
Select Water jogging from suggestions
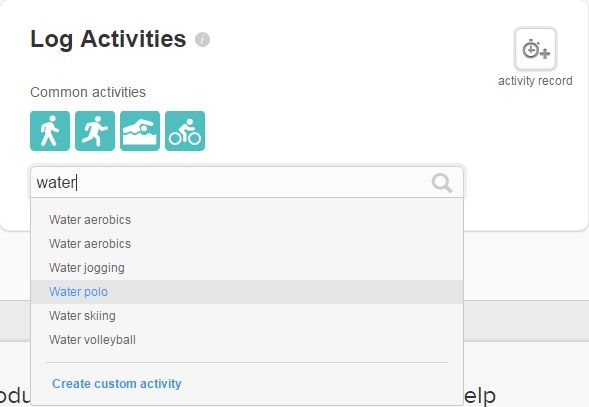click(247, 268)
